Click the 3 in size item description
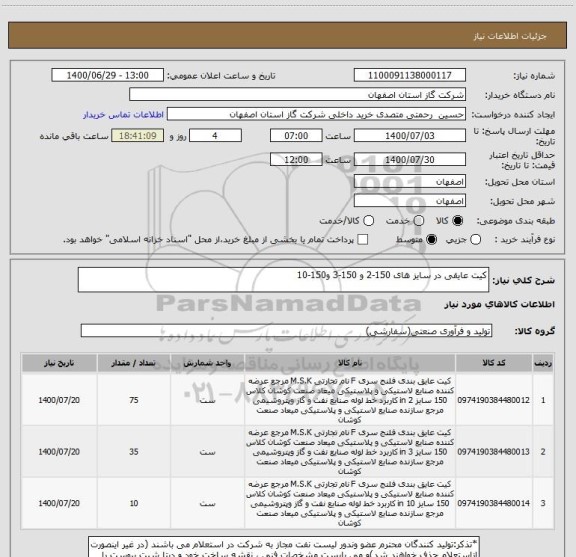The height and width of the screenshot is (557, 576). pyautogui.click(x=350, y=452)
